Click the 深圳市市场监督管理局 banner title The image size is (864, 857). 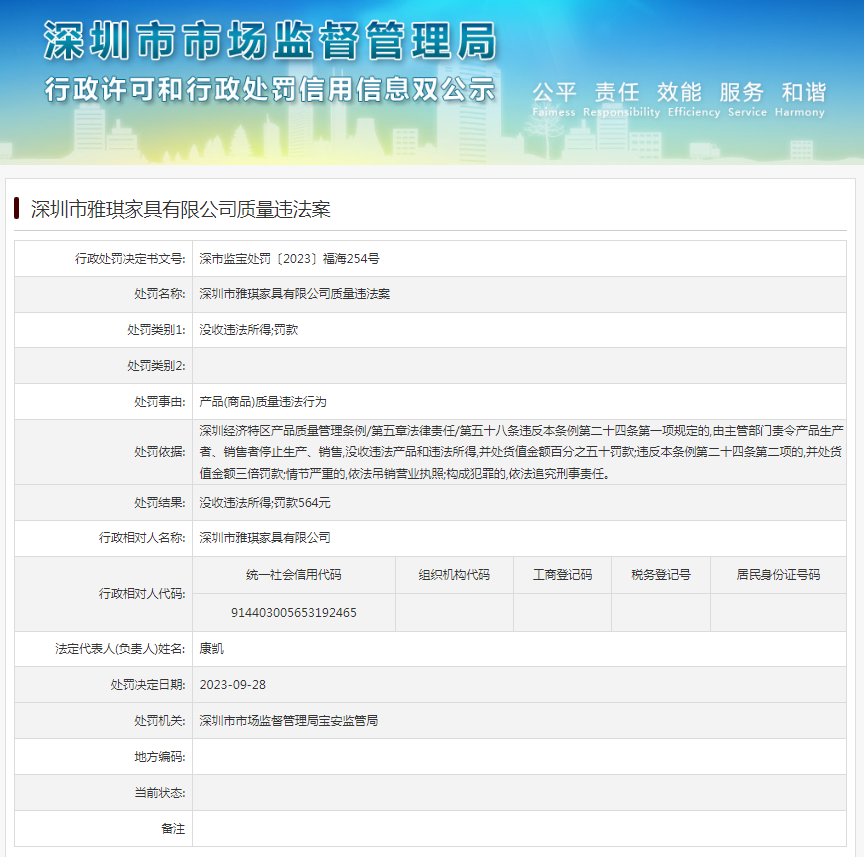point(270,42)
